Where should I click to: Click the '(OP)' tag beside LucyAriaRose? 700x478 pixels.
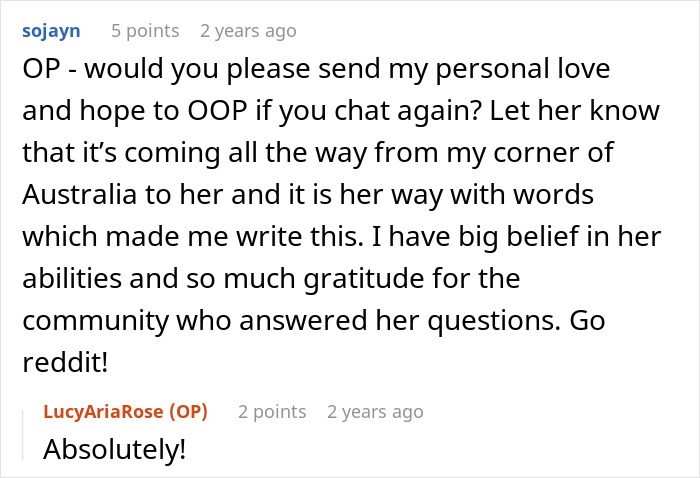coord(188,411)
